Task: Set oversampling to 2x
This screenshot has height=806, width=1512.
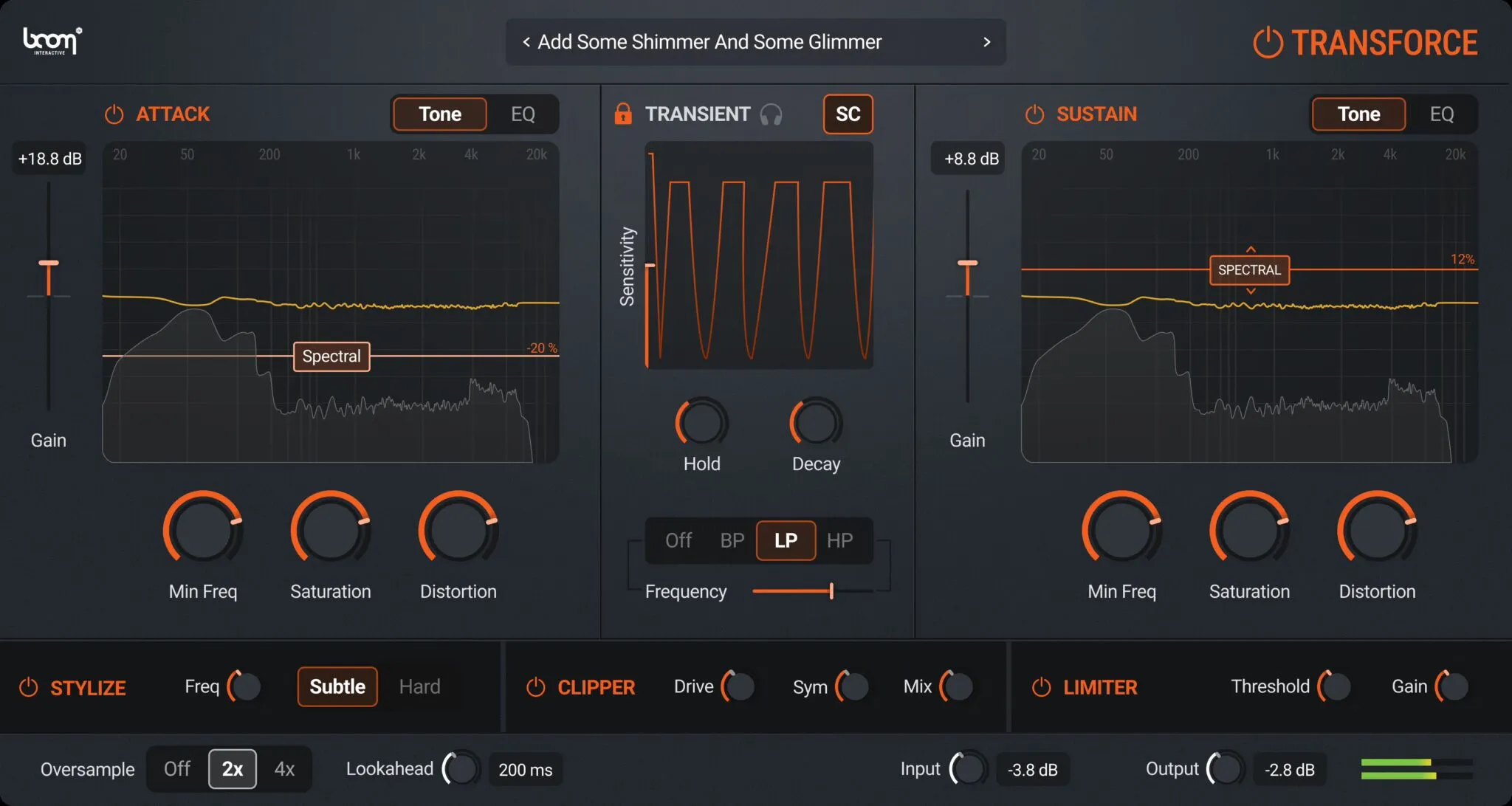Action: pos(233,769)
